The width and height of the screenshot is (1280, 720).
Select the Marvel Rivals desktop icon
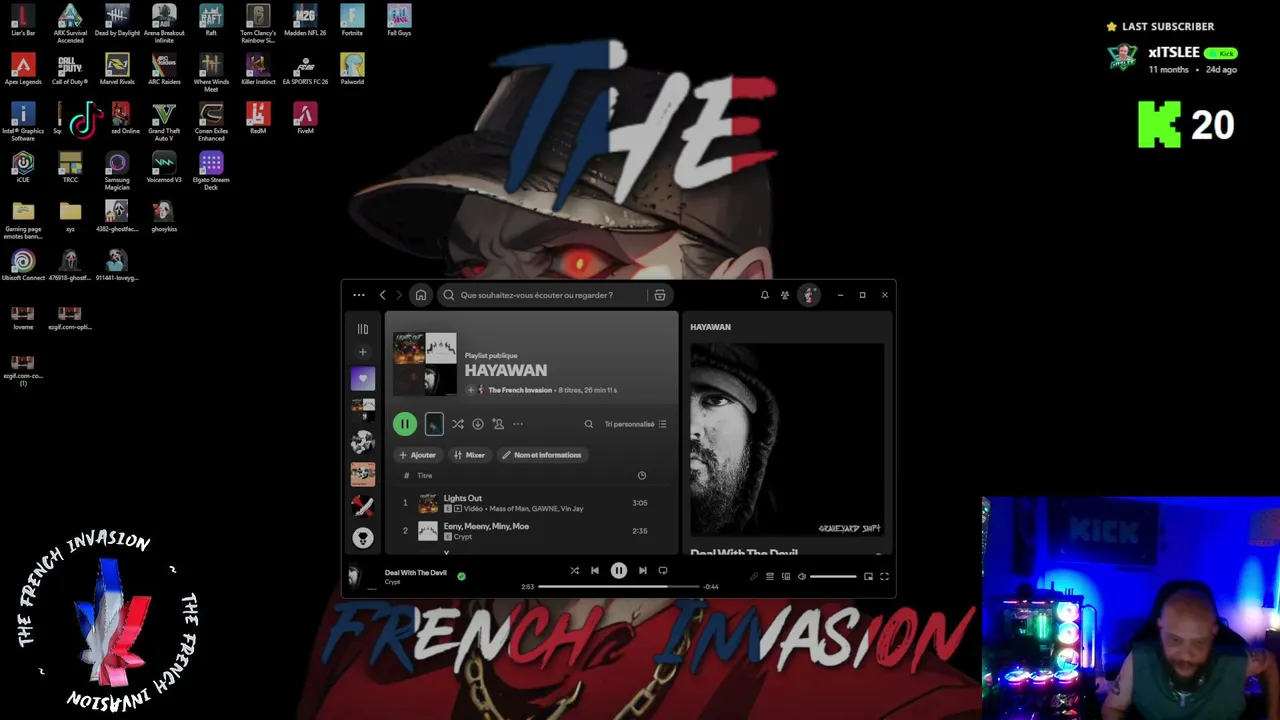point(117,70)
